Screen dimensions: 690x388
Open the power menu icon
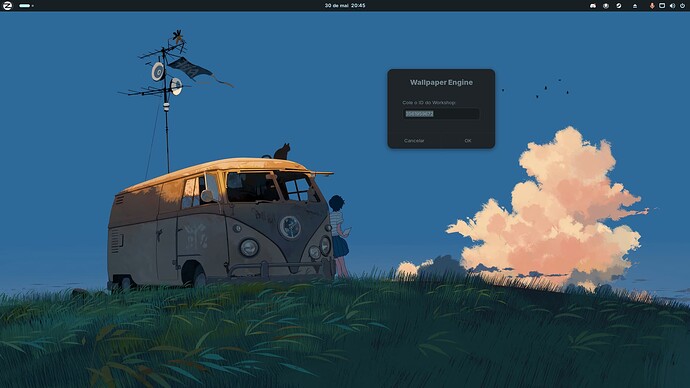point(683,6)
